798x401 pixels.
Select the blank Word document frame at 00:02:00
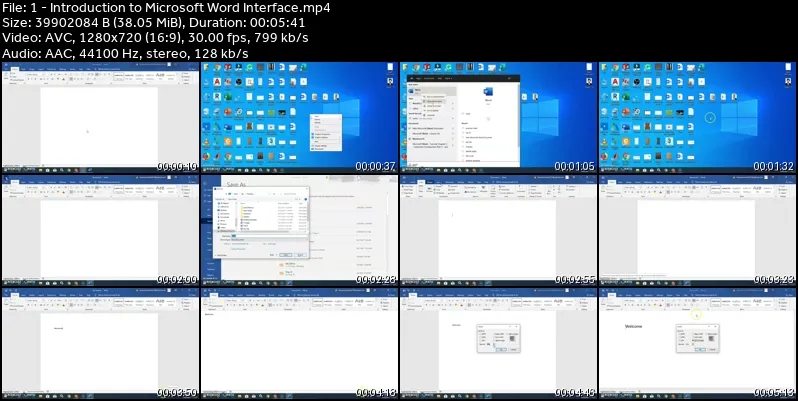pyautogui.click(x=100, y=230)
